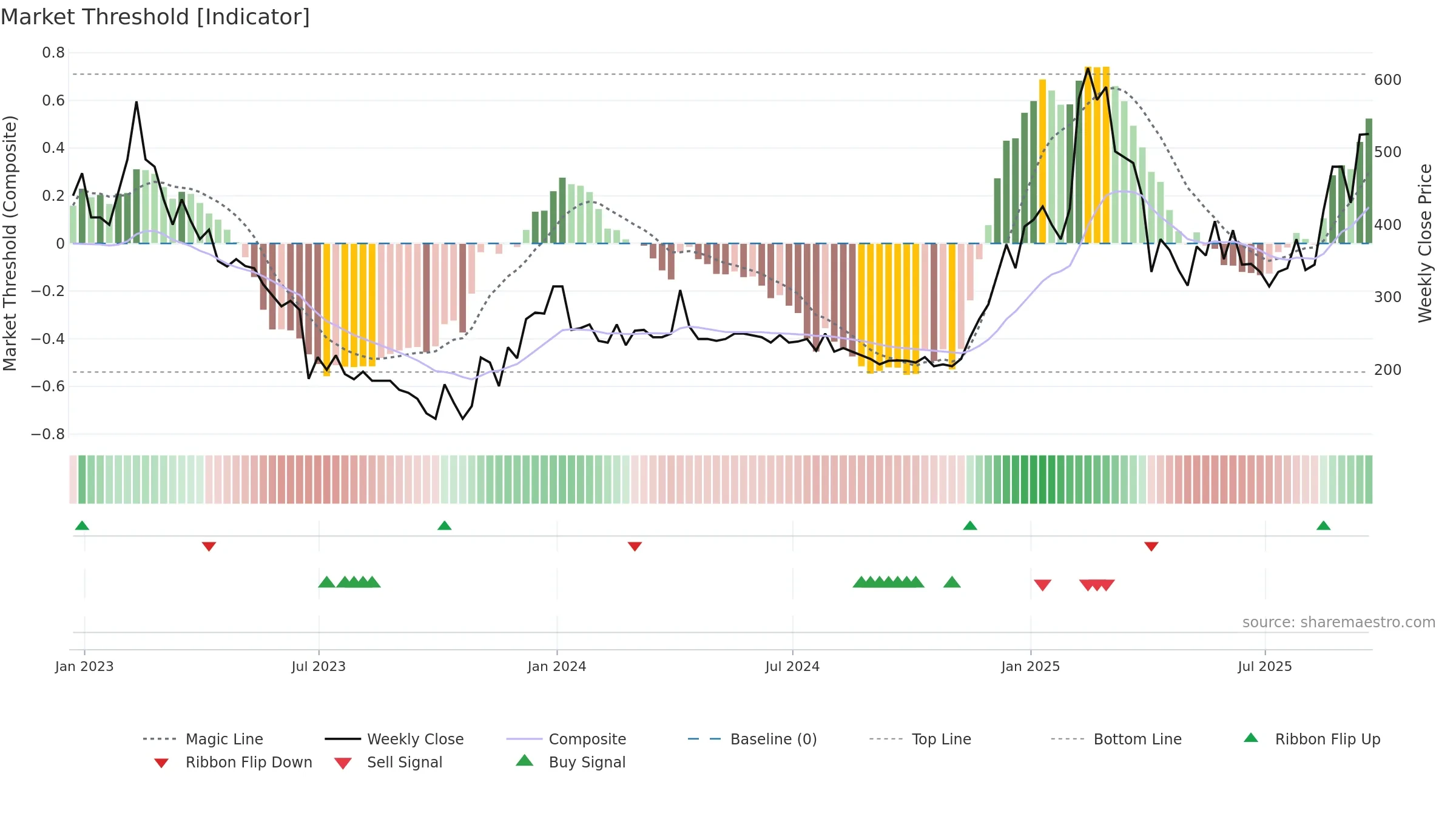Screen dimensions: 1456x819
Task: Toggle the Sell Signal legend entry
Action: coord(388,762)
